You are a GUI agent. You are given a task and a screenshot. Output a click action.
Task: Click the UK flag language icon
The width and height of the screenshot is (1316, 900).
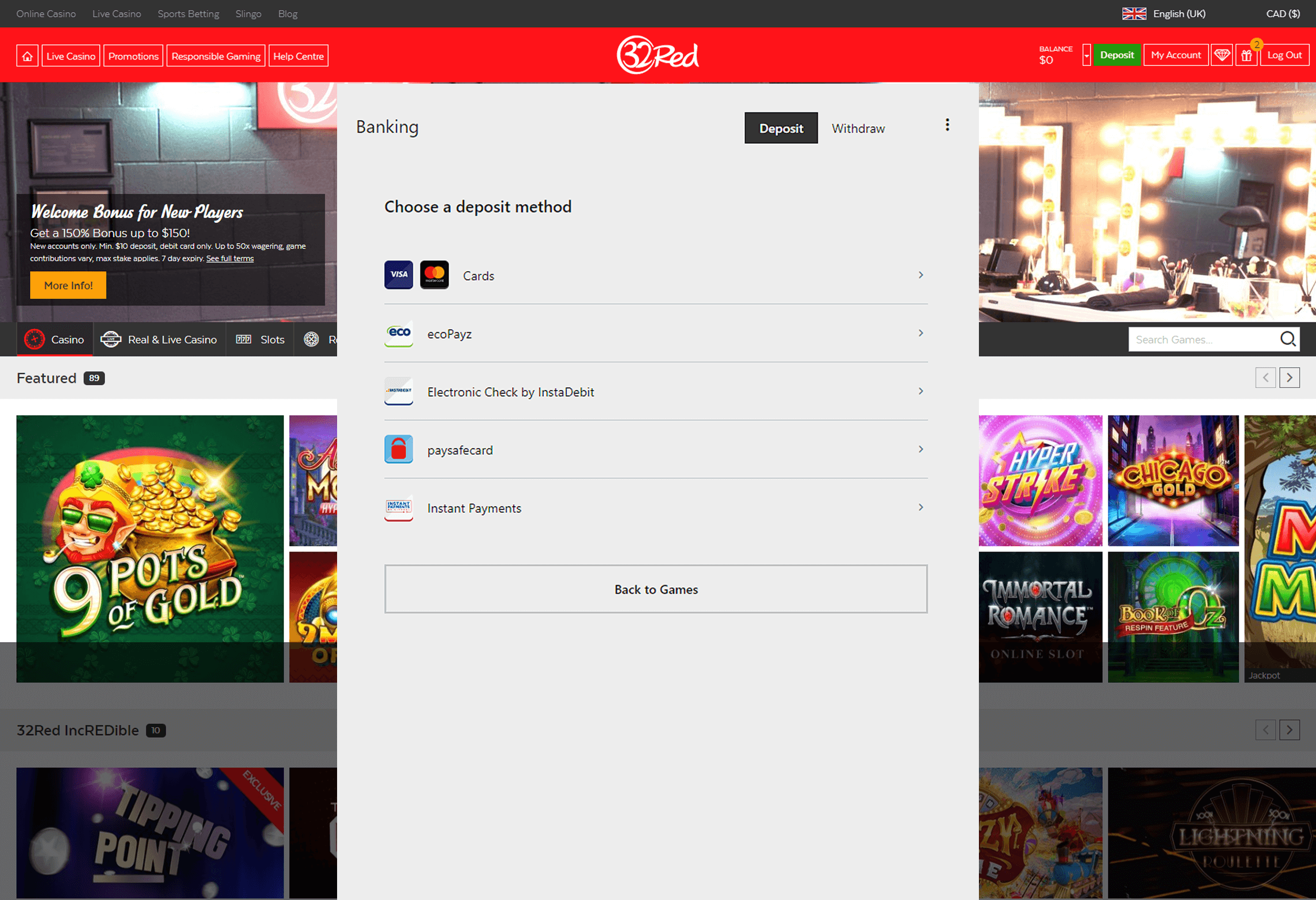(x=1134, y=14)
